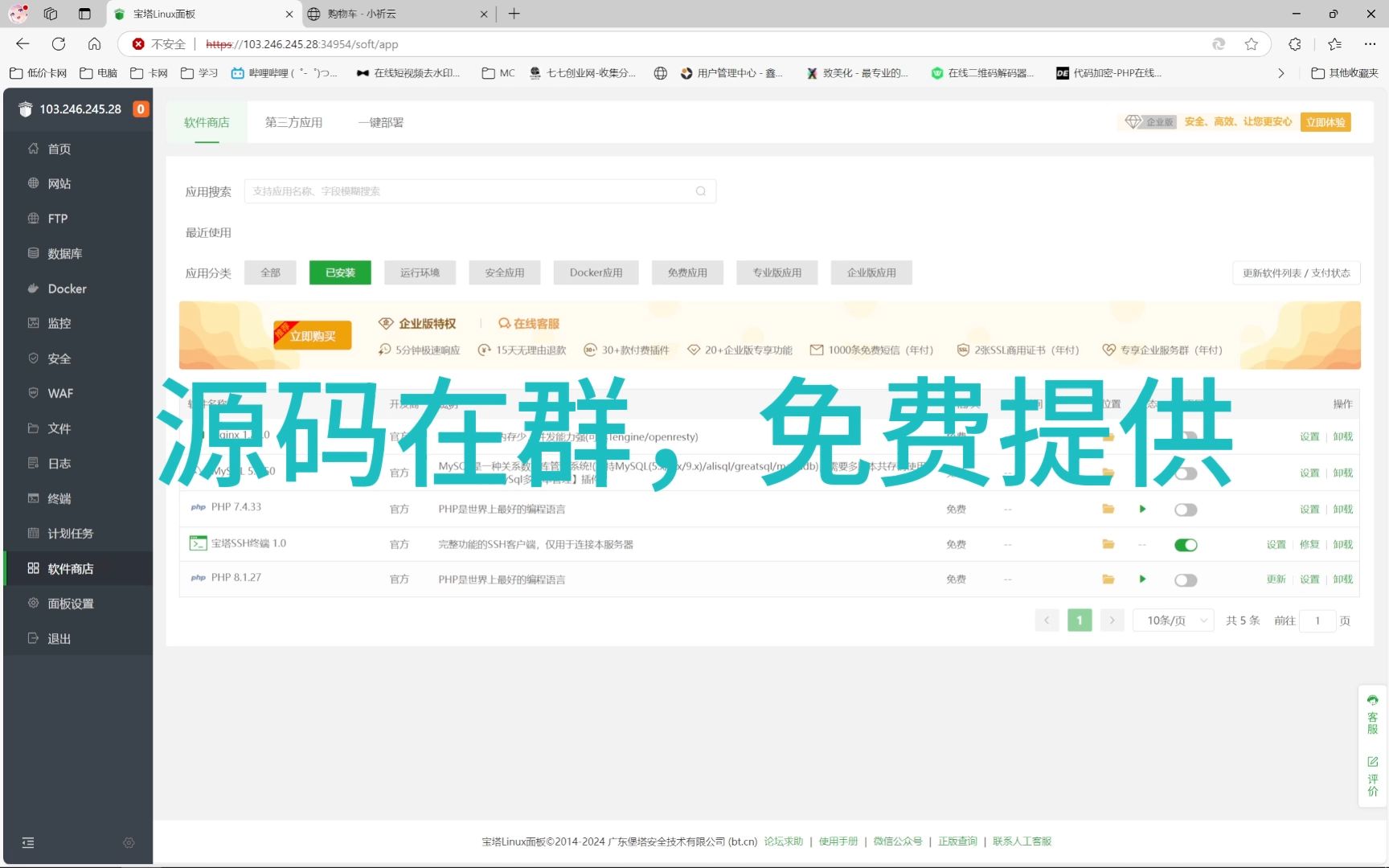1389x868 pixels.
Task: Open the 终端 (terminal) from the sidebar
Action: tap(59, 498)
